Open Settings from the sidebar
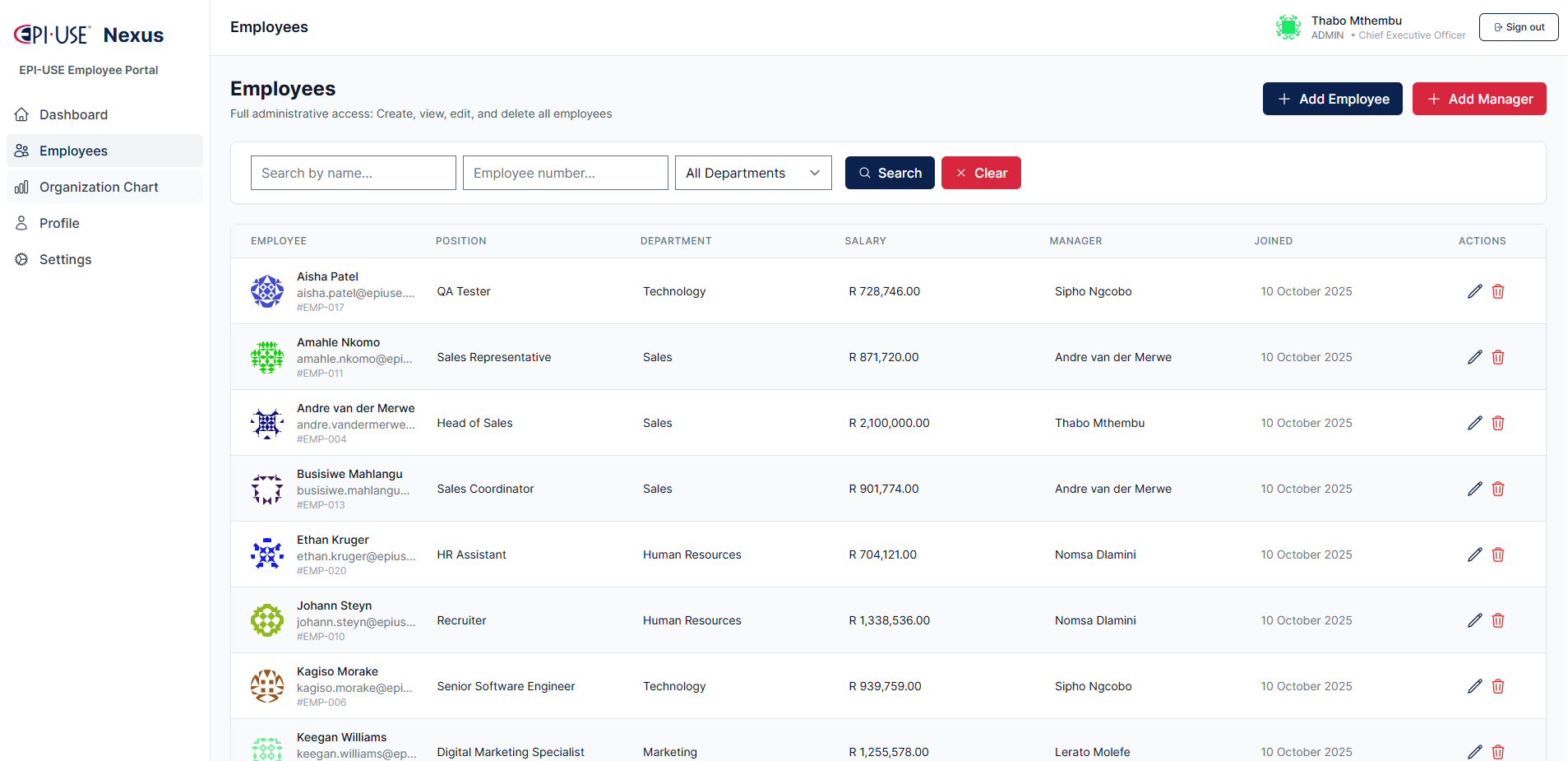Image resolution: width=1568 pixels, height=761 pixels. [x=65, y=259]
